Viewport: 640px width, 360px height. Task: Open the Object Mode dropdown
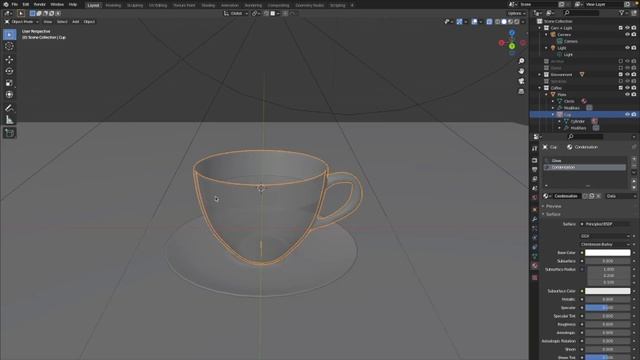(x=21, y=22)
